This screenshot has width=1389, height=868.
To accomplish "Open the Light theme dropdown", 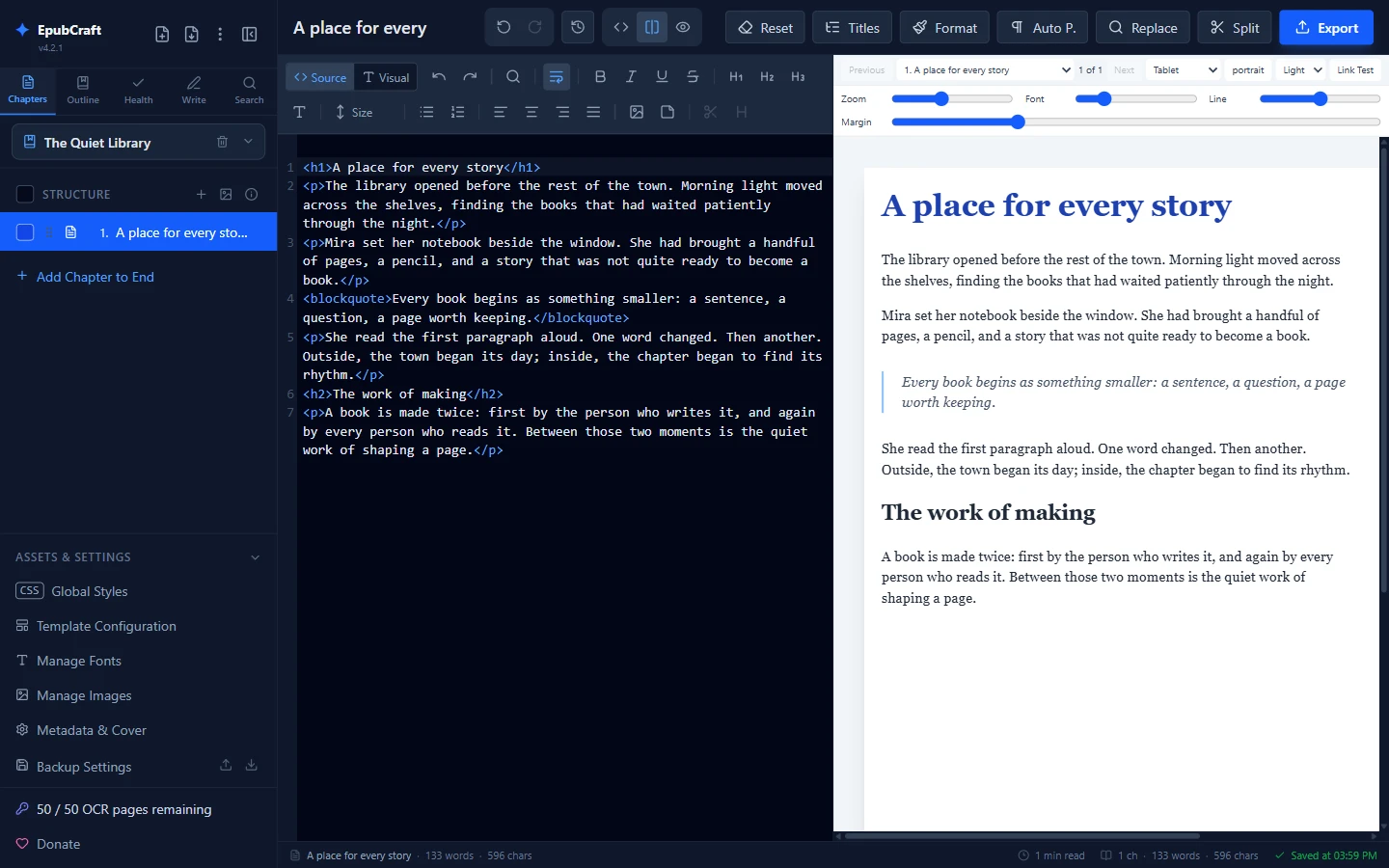I will (1301, 70).
